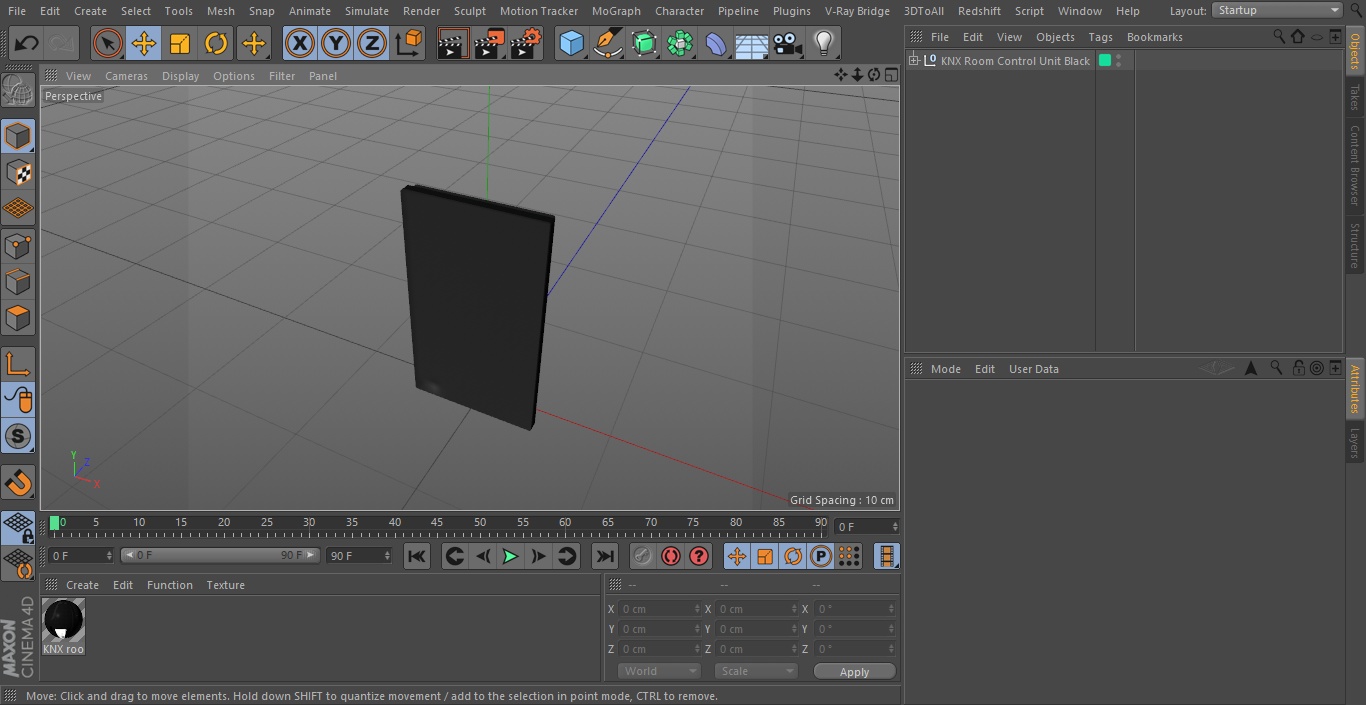Image resolution: width=1366 pixels, height=705 pixels.
Task: Open Edit Render Settings
Action: [526, 43]
